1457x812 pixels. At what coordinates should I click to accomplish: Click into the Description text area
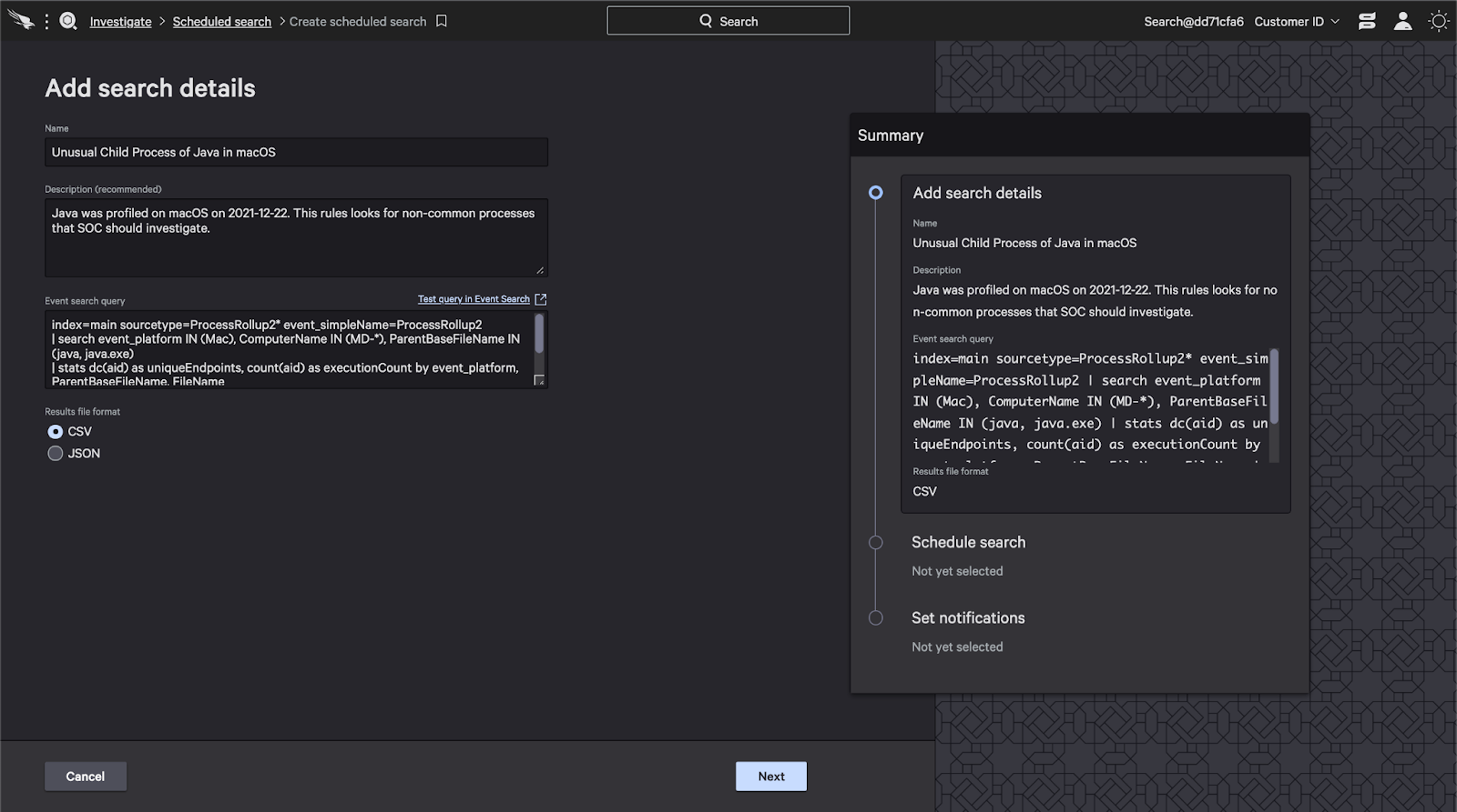(x=296, y=237)
